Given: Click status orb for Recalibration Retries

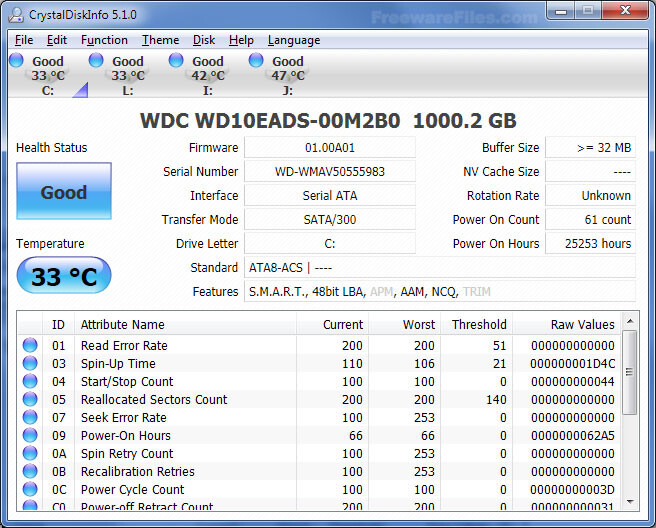Looking at the screenshot, I should [30, 471].
